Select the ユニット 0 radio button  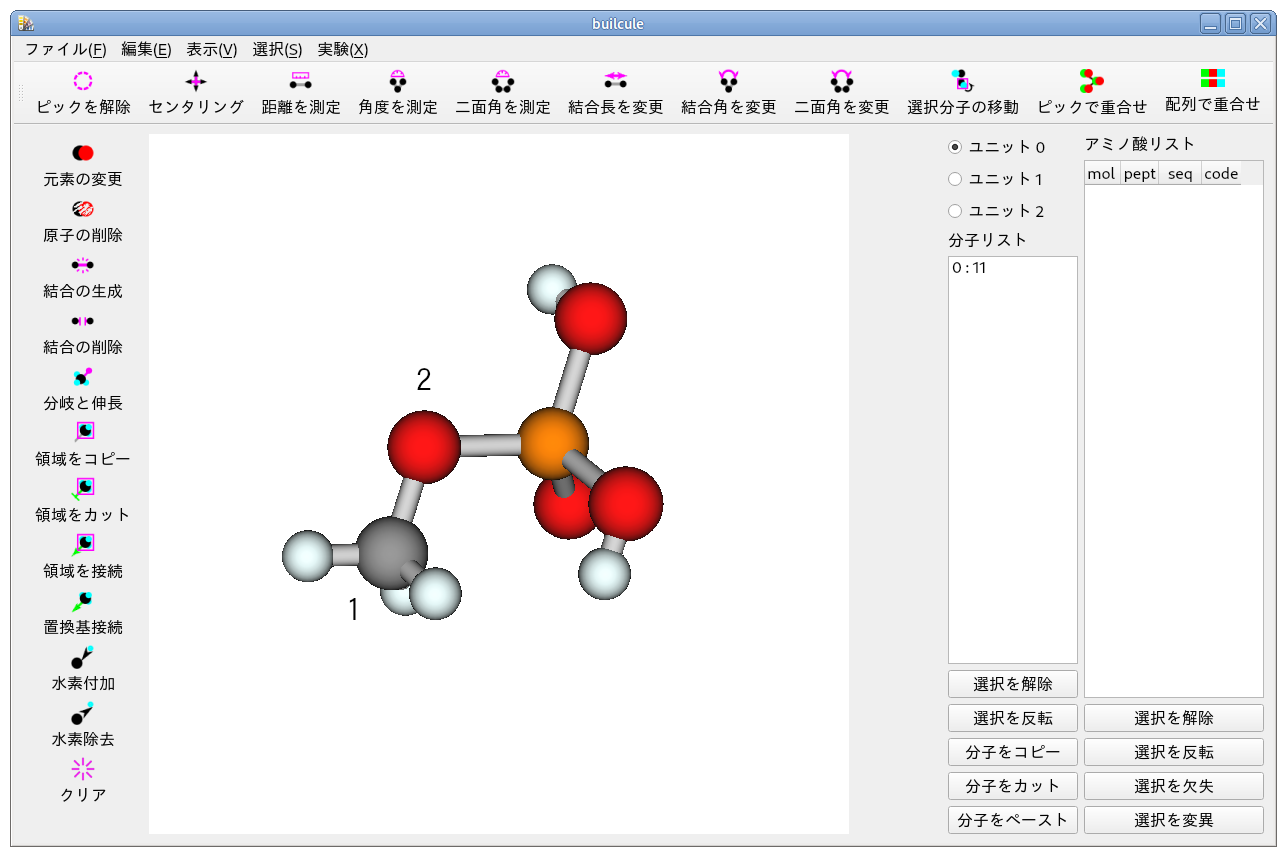pos(957,146)
